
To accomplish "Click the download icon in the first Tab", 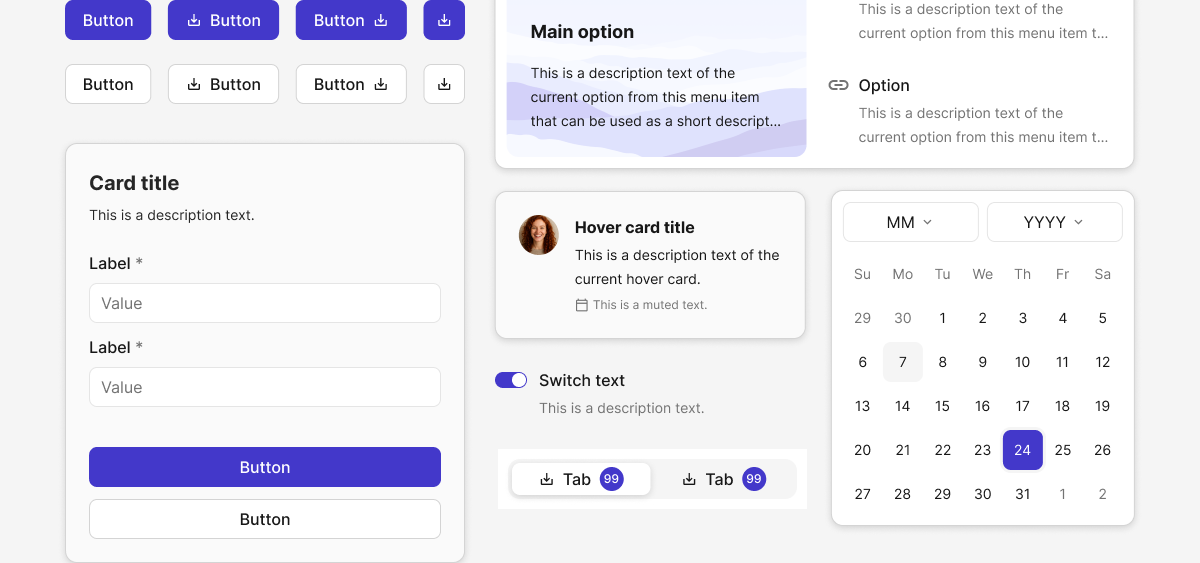I will (547, 479).
